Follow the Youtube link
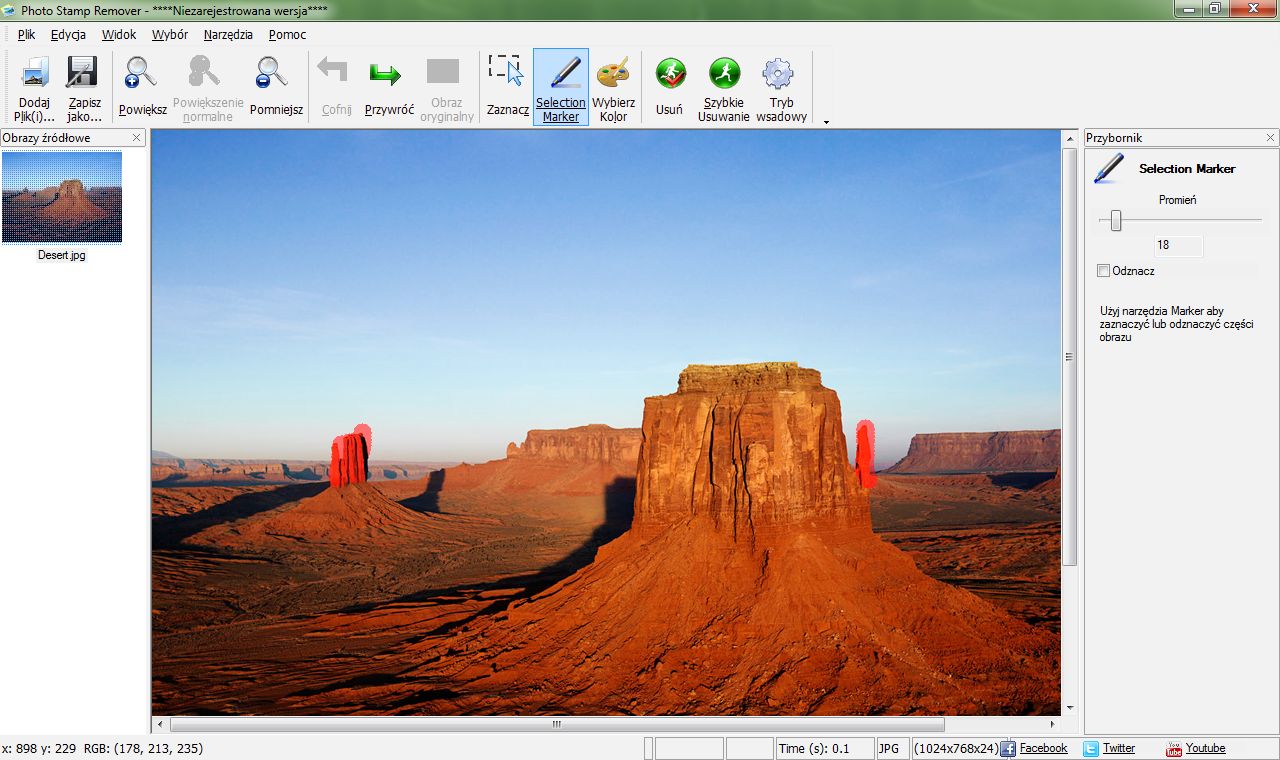1280x760 pixels. [1205, 748]
